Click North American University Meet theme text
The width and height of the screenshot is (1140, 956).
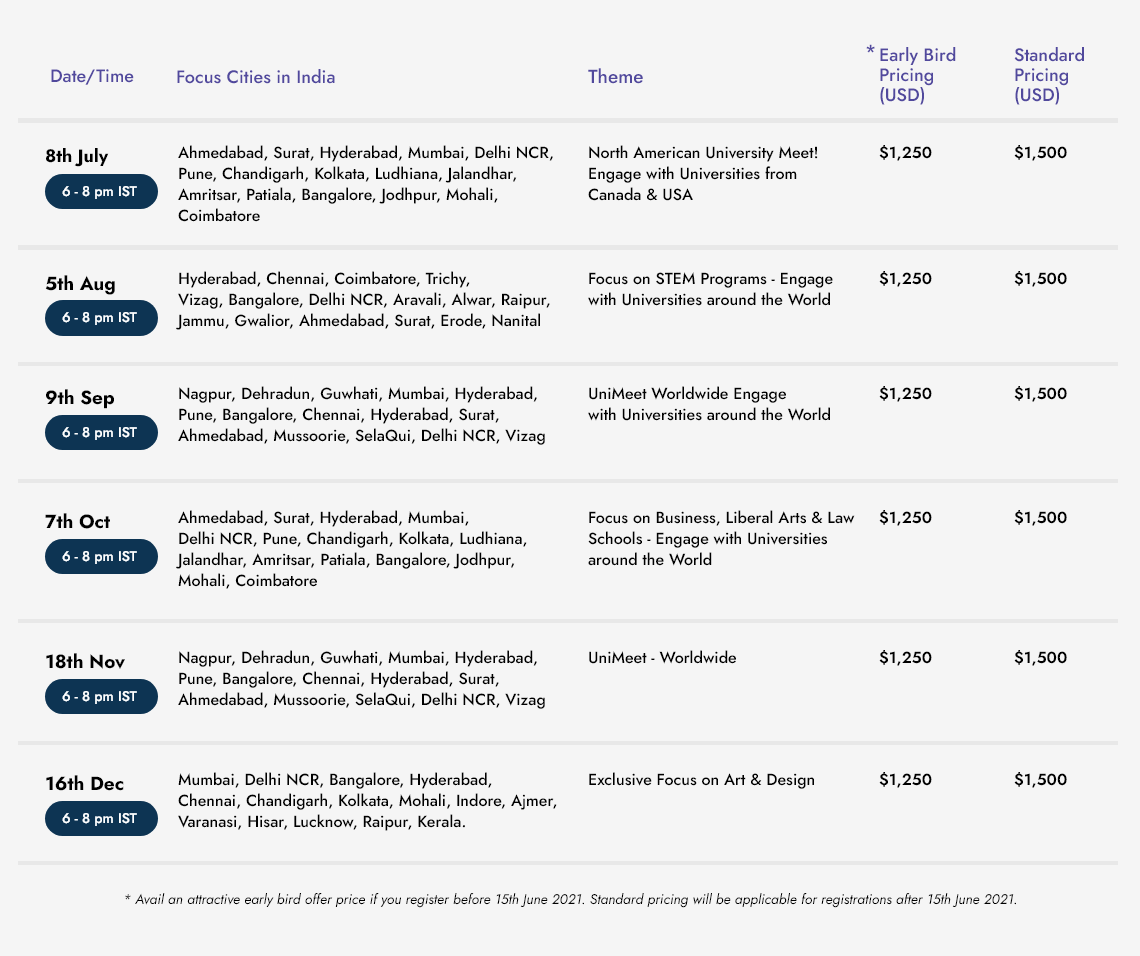702,173
